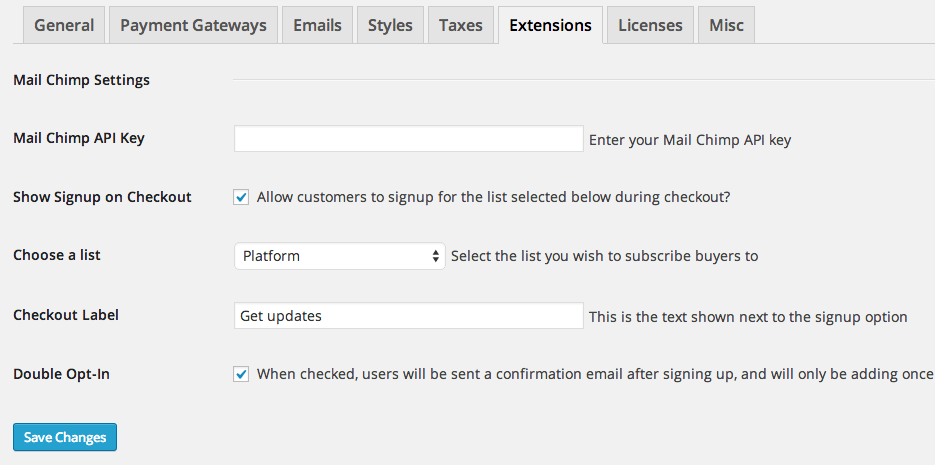Click the Double Opt-In confirmation email description
Screen dimensions: 935x465
[595, 374]
